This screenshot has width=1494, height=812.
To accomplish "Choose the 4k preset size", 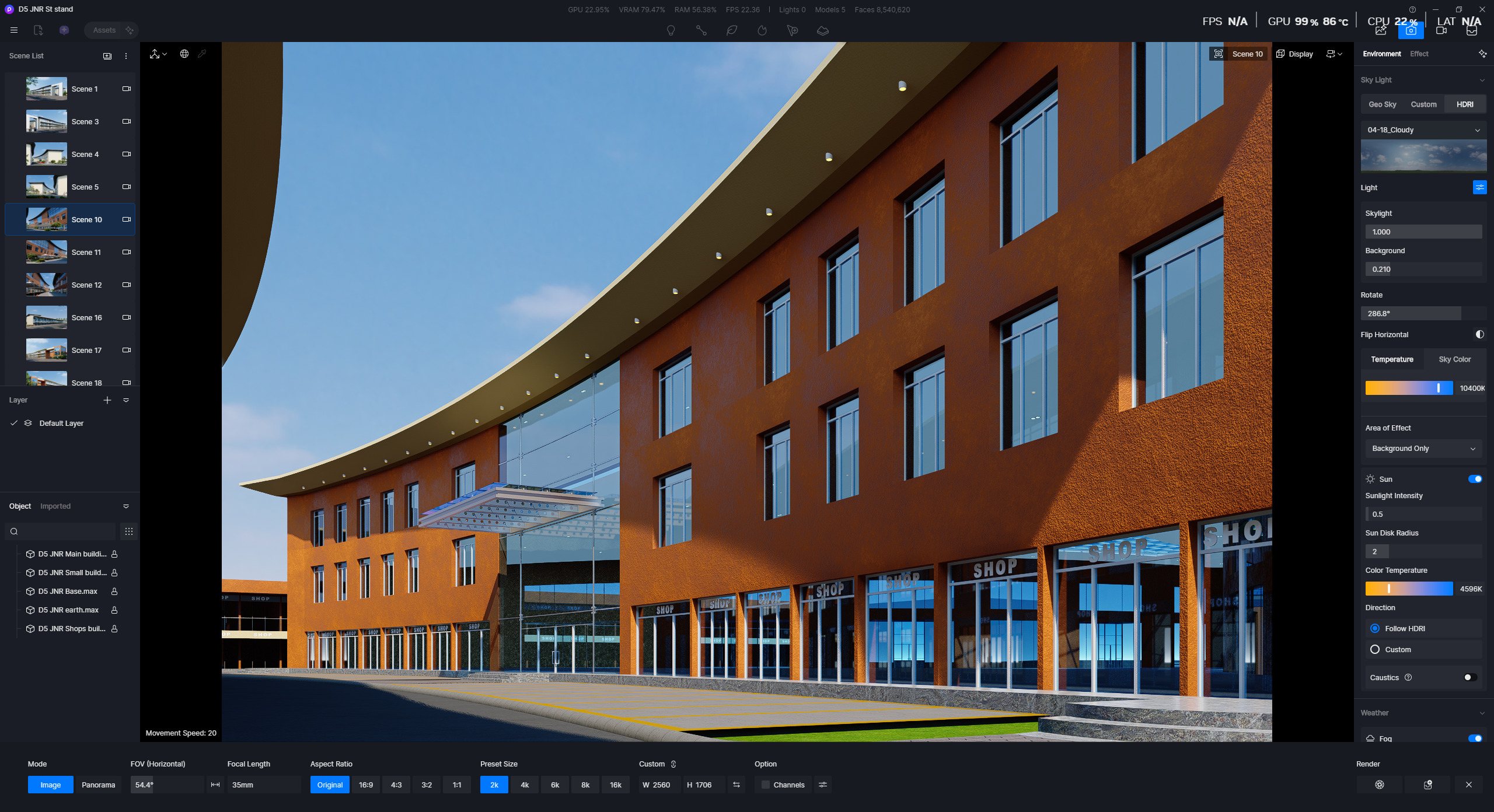I will 525,785.
